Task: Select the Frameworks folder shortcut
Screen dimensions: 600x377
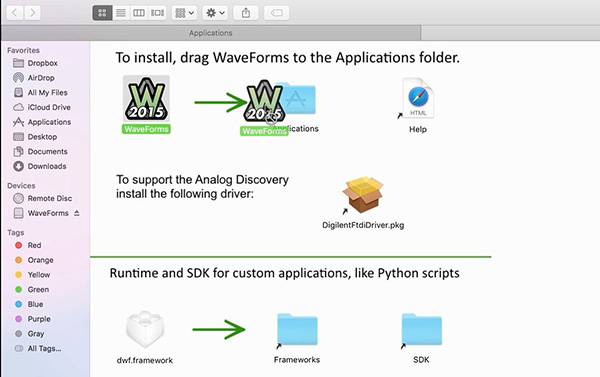Action: click(x=297, y=330)
